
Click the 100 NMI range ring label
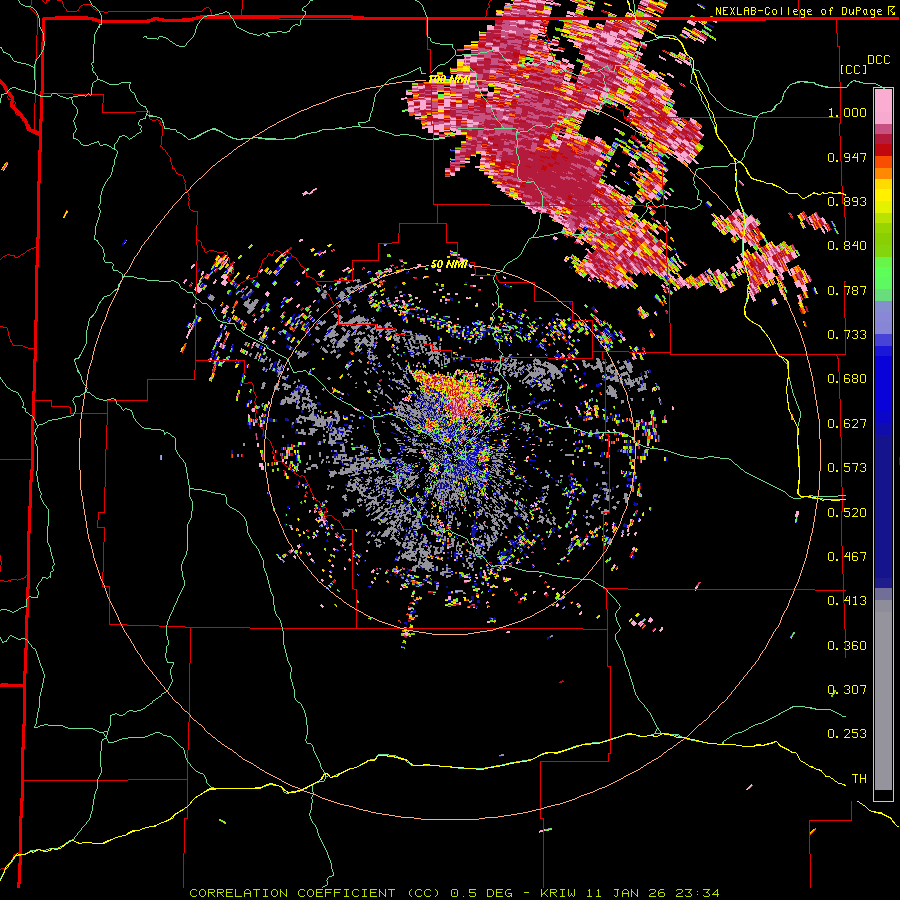tap(449, 79)
